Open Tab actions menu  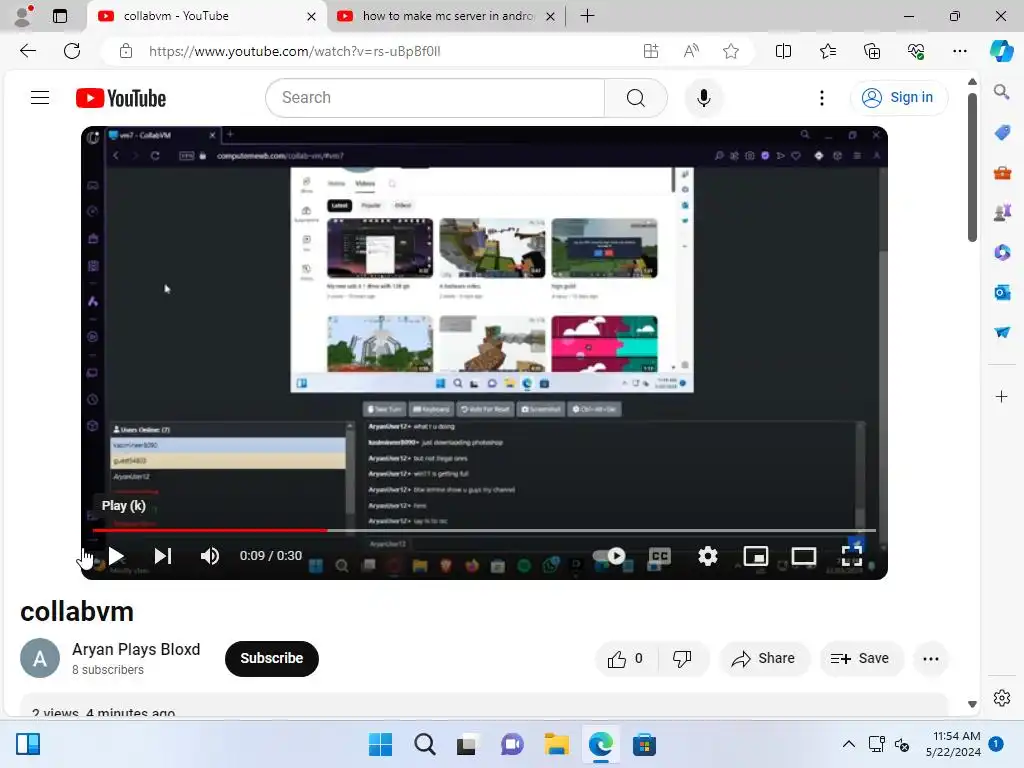60,16
